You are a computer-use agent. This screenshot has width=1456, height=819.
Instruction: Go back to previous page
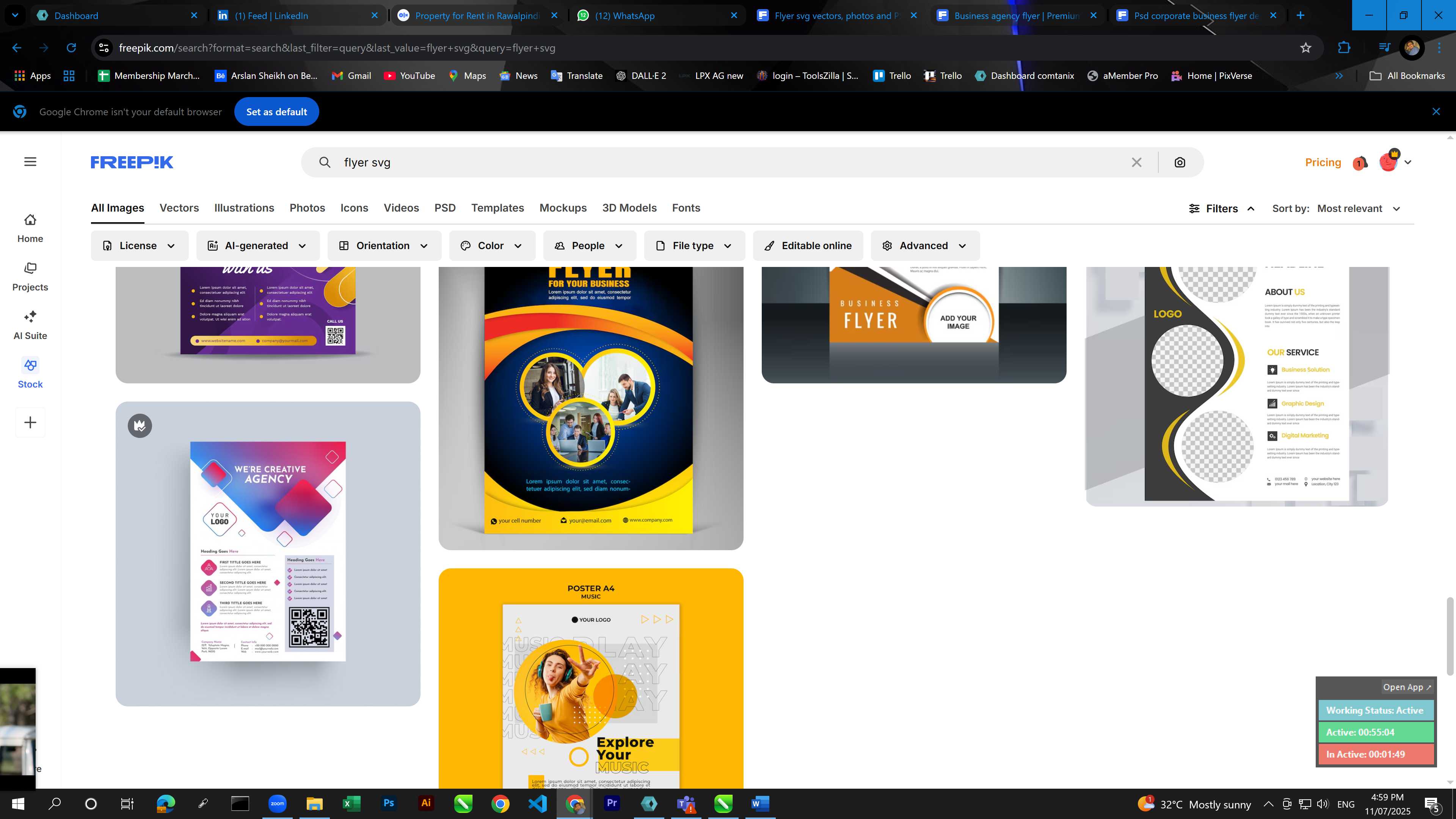click(x=17, y=48)
